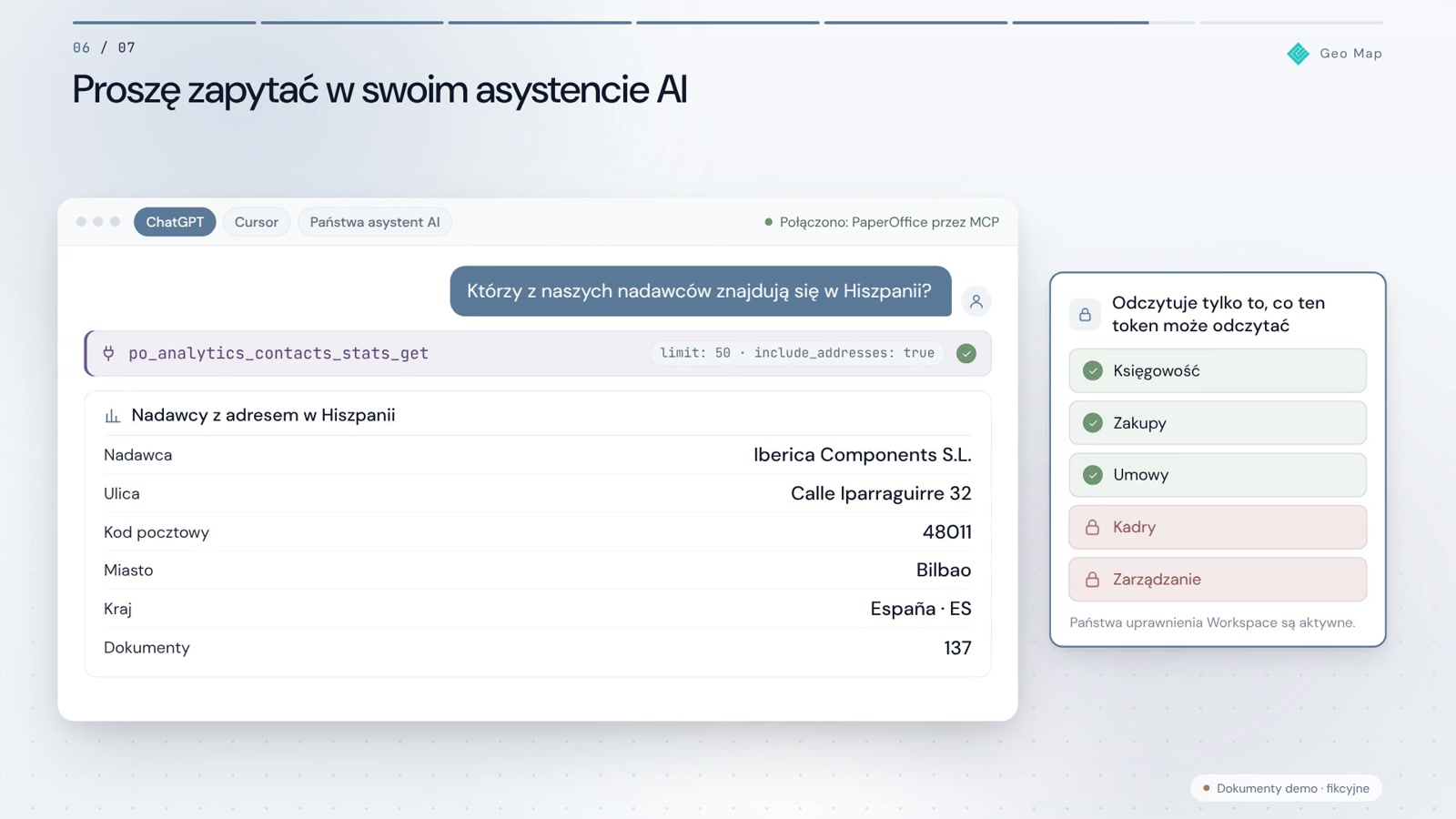Click the Dokumenty demo · fikcyjne badge
This screenshot has width=1456, height=819.
click(1286, 788)
